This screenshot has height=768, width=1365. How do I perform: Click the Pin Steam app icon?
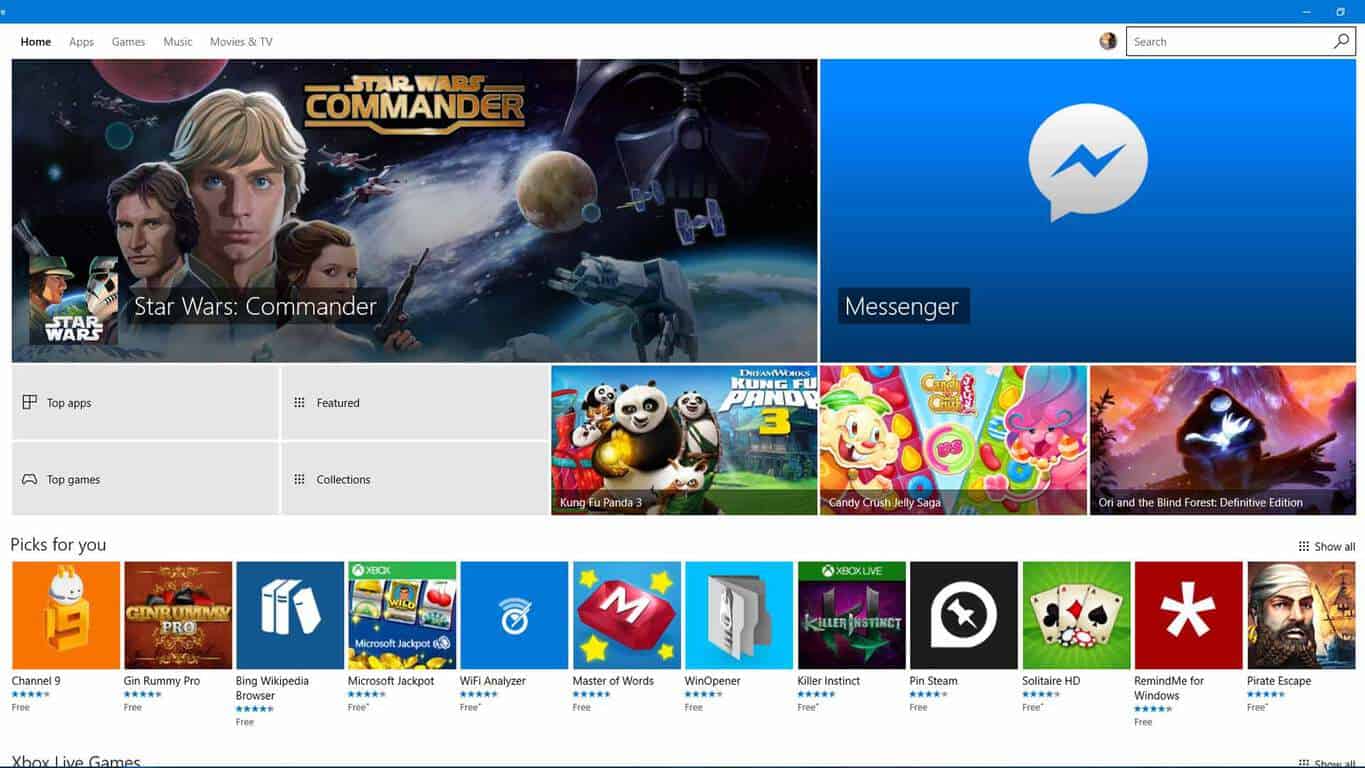(x=964, y=615)
